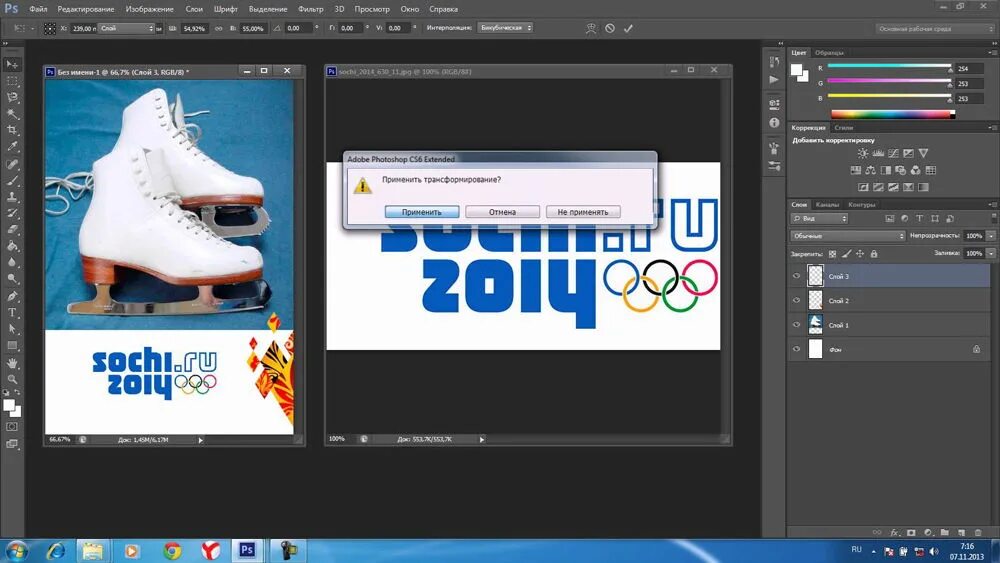Screen dimensions: 1000x563
Task: Select the Pen tool
Action: click(x=12, y=296)
